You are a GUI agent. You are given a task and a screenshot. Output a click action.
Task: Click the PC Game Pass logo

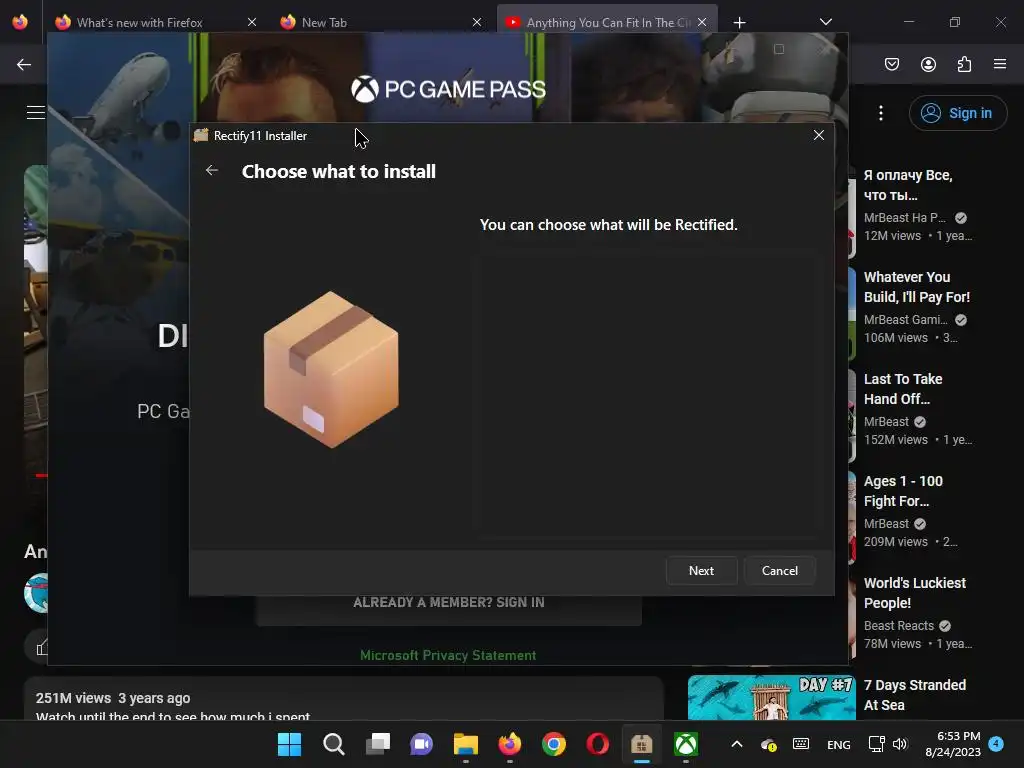tap(448, 89)
